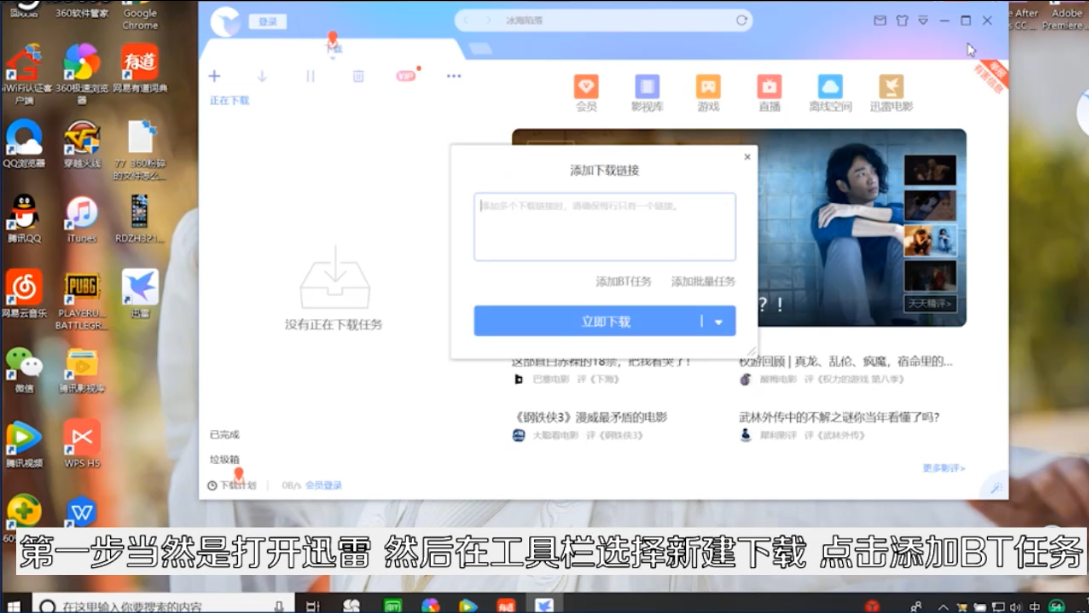
Task: Click the plus icon to add new download
Action: 214,76
